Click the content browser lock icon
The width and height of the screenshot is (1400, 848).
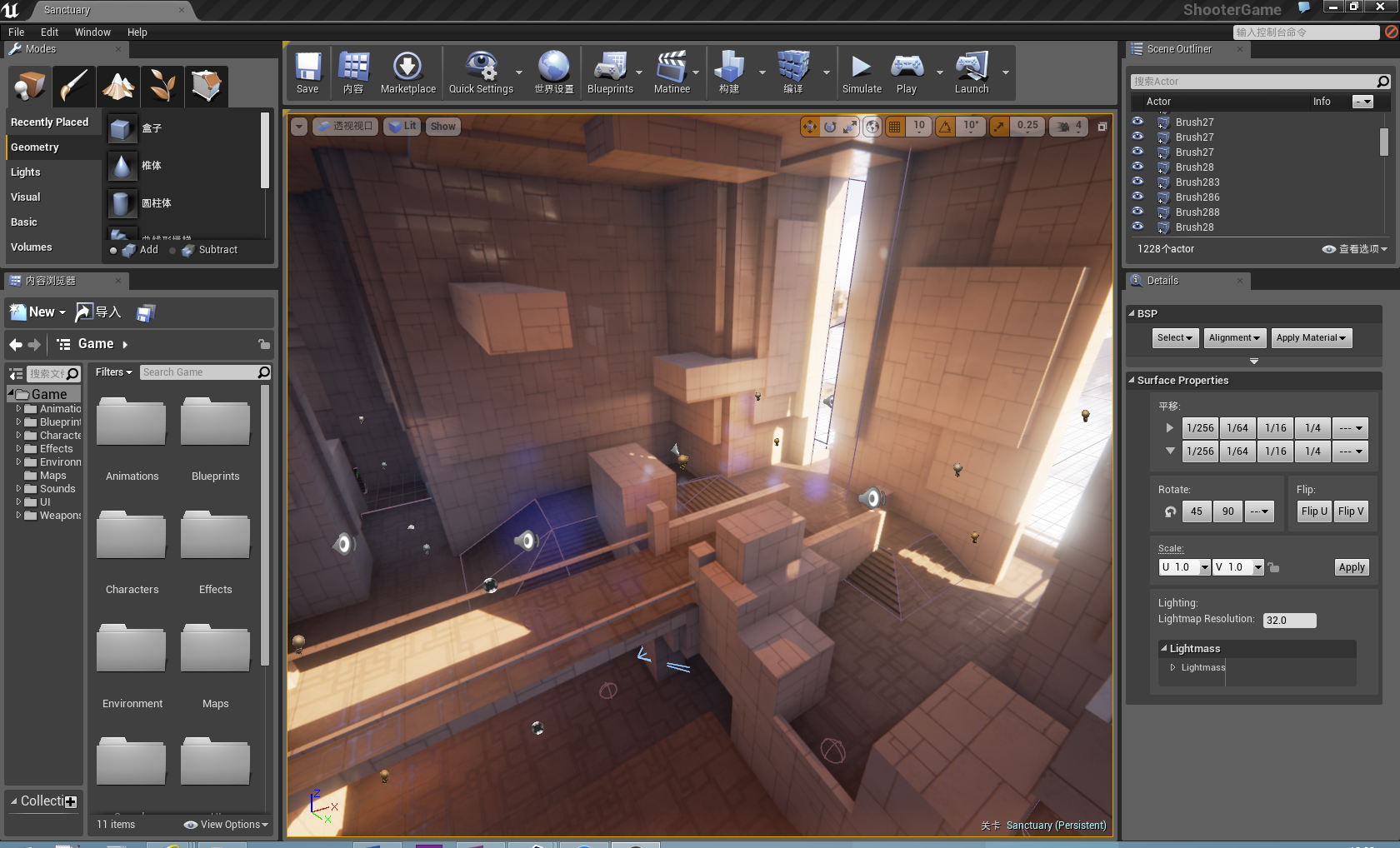pyautogui.click(x=264, y=344)
